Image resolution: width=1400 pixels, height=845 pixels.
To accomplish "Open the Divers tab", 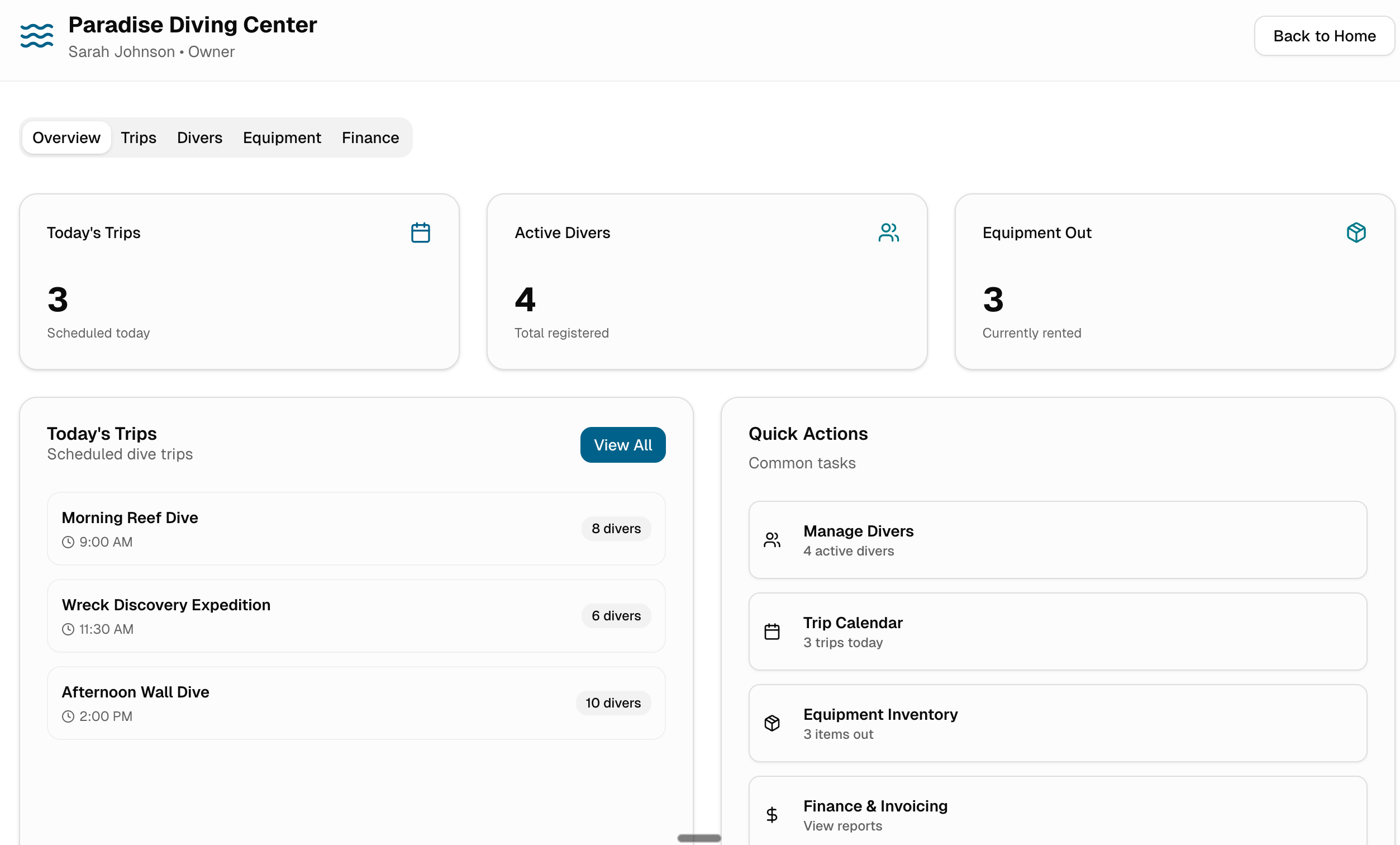I will pos(199,137).
